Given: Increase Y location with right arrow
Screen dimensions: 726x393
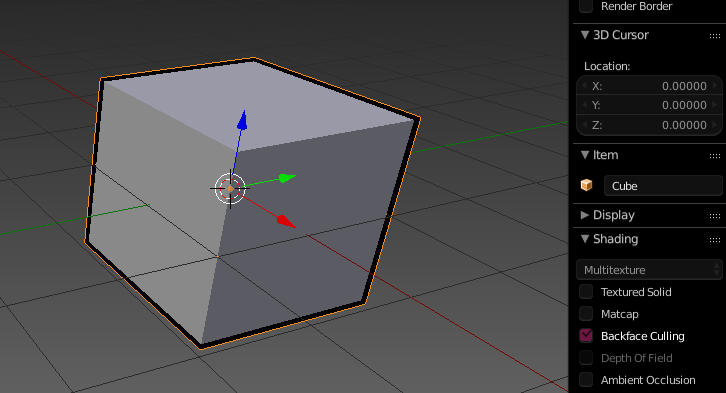Looking at the screenshot, I should 715,105.
